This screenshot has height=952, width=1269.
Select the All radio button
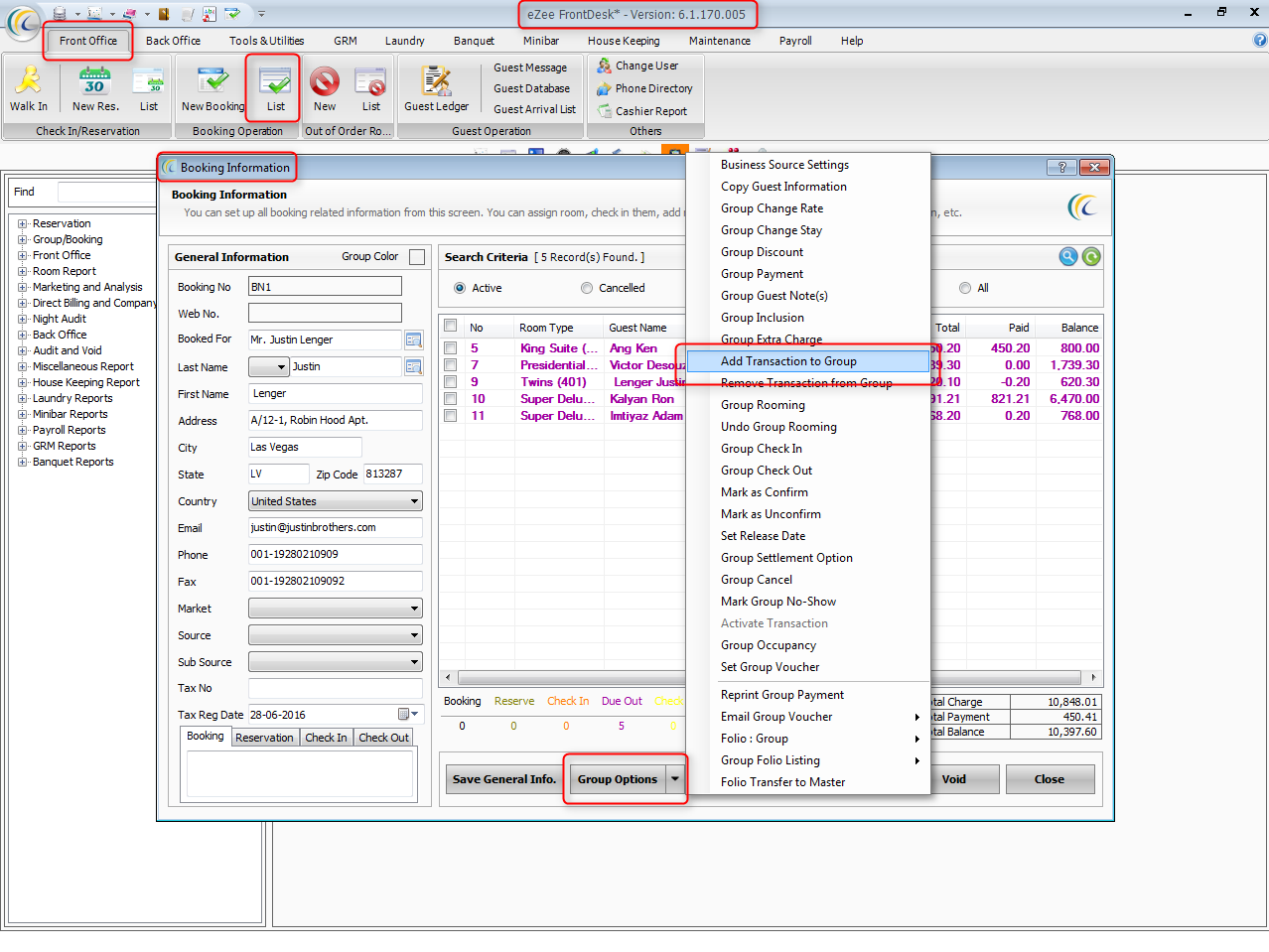click(x=965, y=288)
